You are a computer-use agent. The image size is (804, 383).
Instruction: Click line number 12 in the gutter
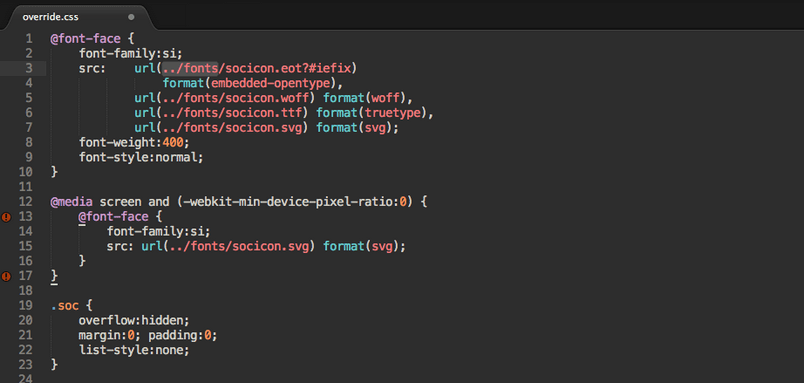click(26, 201)
